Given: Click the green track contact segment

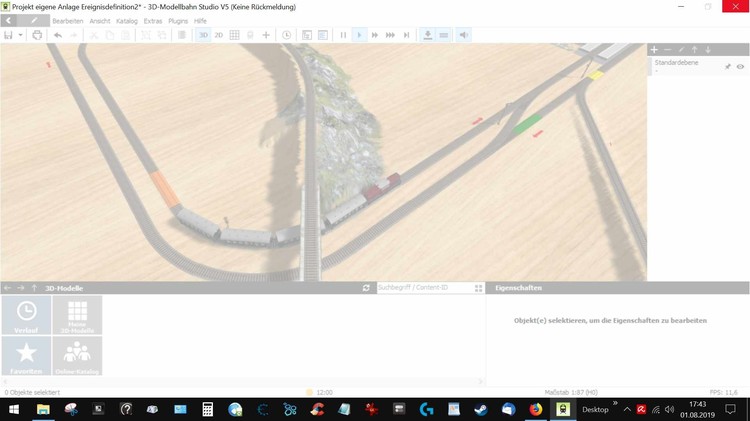Looking at the screenshot, I should [527, 123].
